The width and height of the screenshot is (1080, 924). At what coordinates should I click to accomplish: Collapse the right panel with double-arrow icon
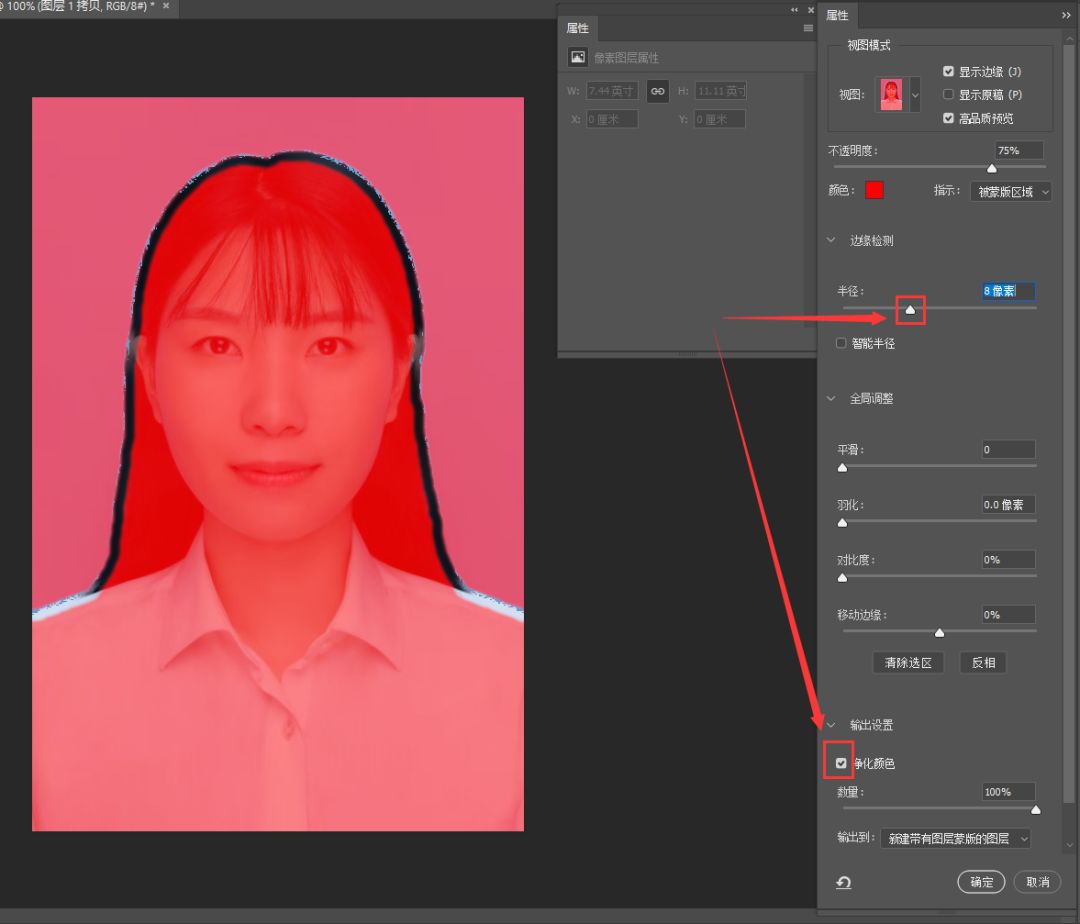[x=1066, y=16]
